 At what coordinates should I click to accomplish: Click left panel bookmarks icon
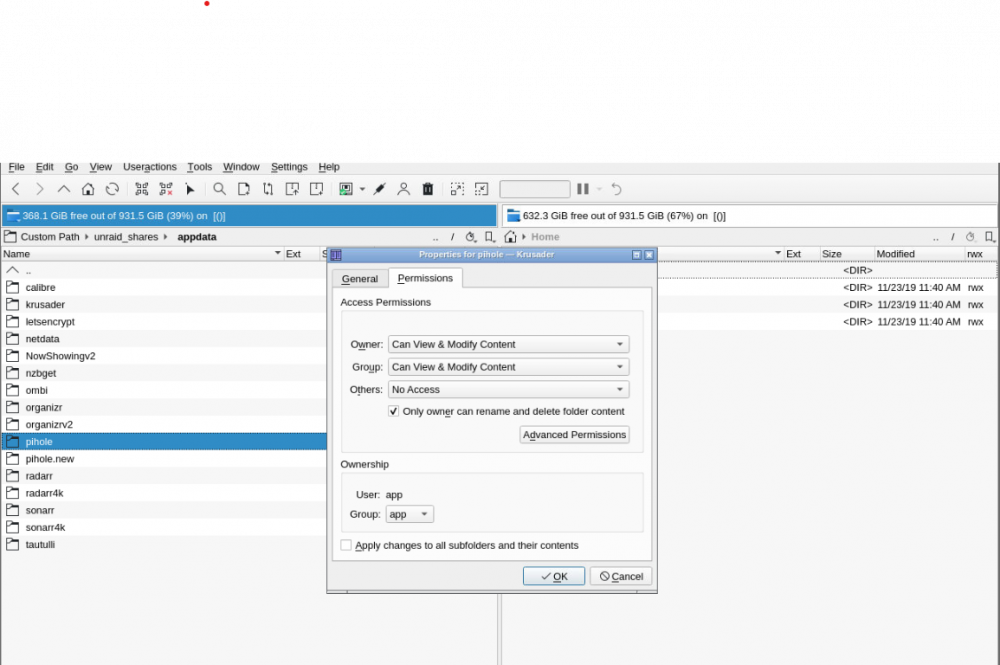click(490, 237)
